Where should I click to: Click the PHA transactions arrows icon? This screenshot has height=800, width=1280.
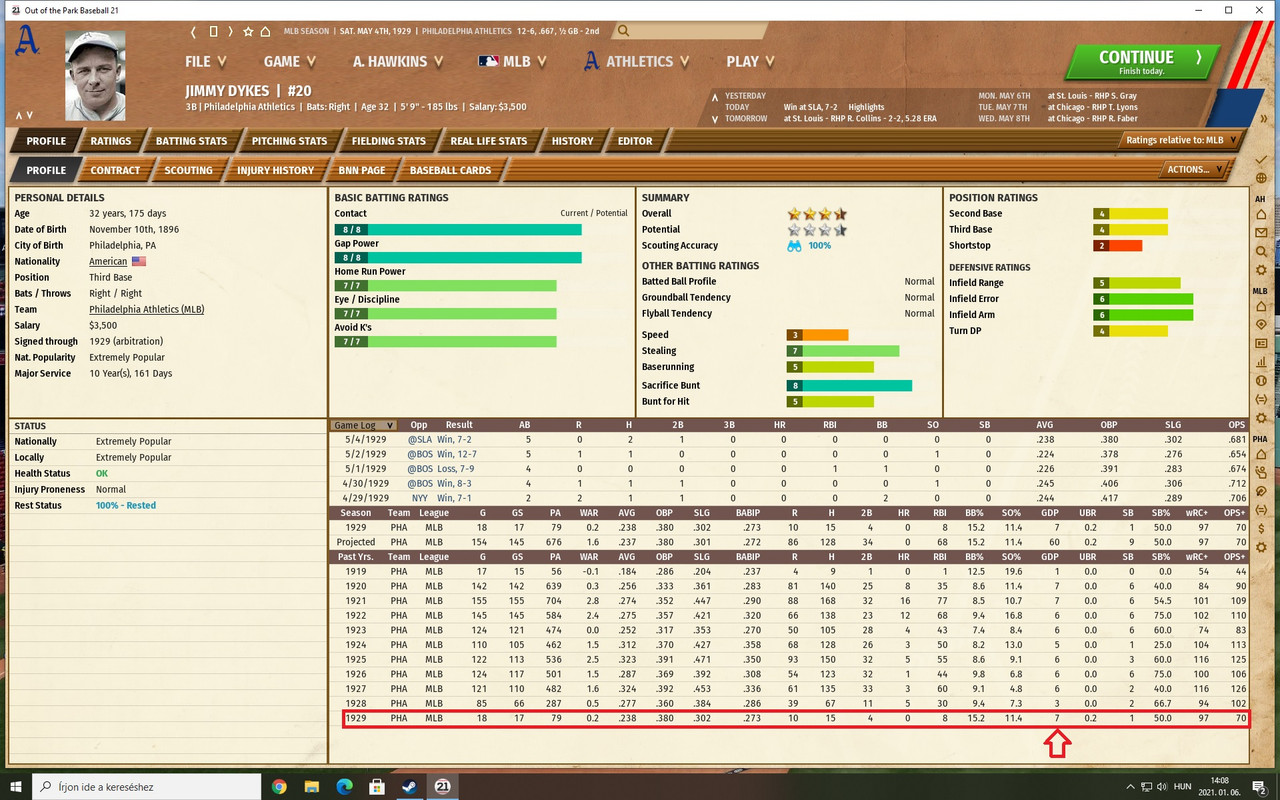(x=1261, y=510)
